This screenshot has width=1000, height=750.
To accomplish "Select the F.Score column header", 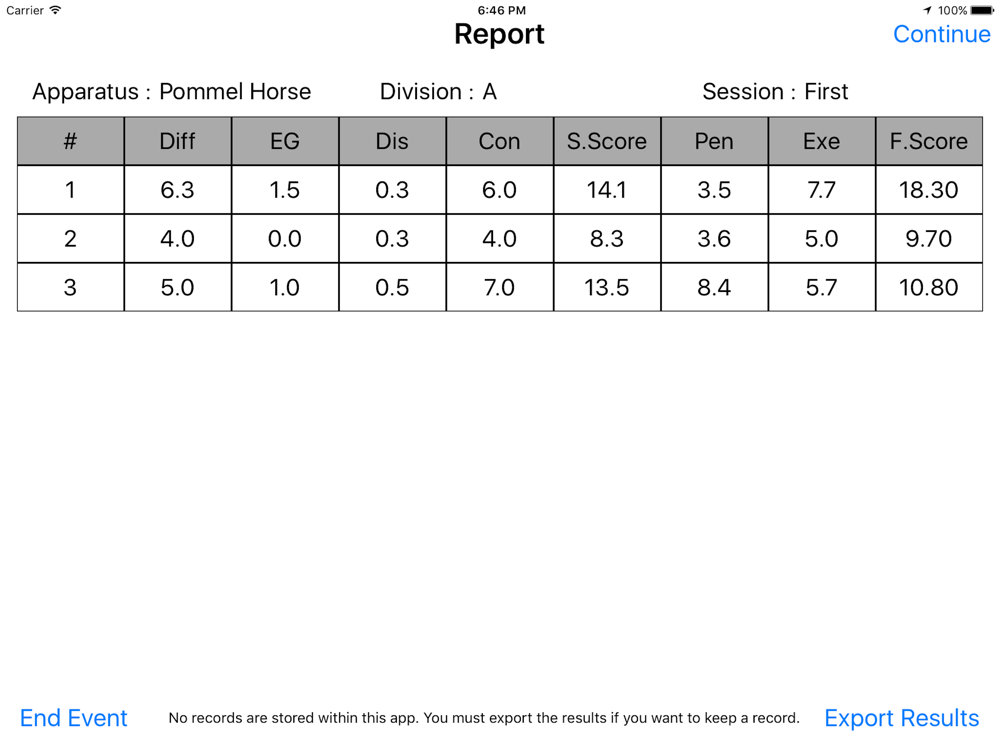I will 929,141.
